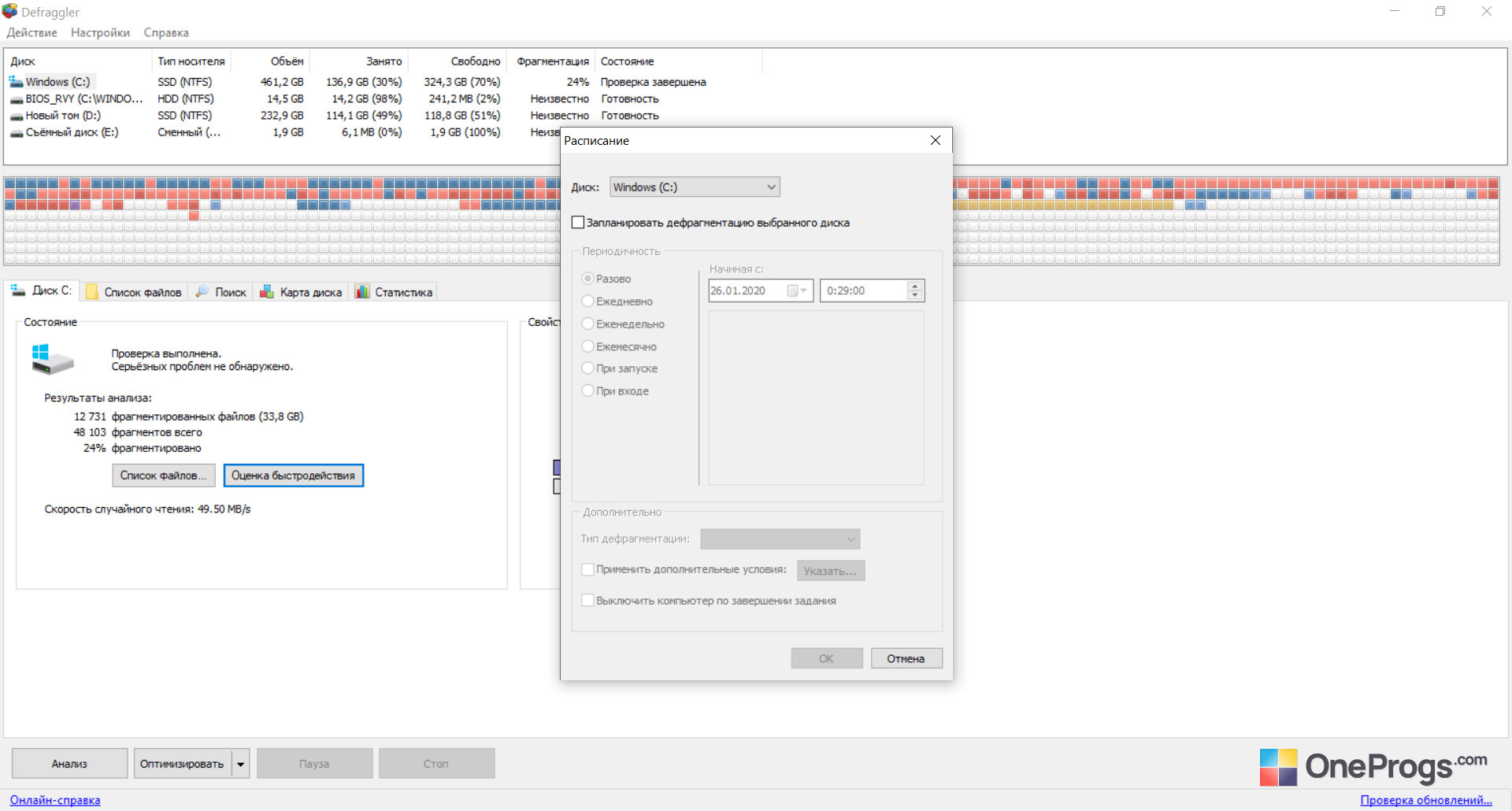Check Выключить компьютер по завершении задания

coord(587,600)
